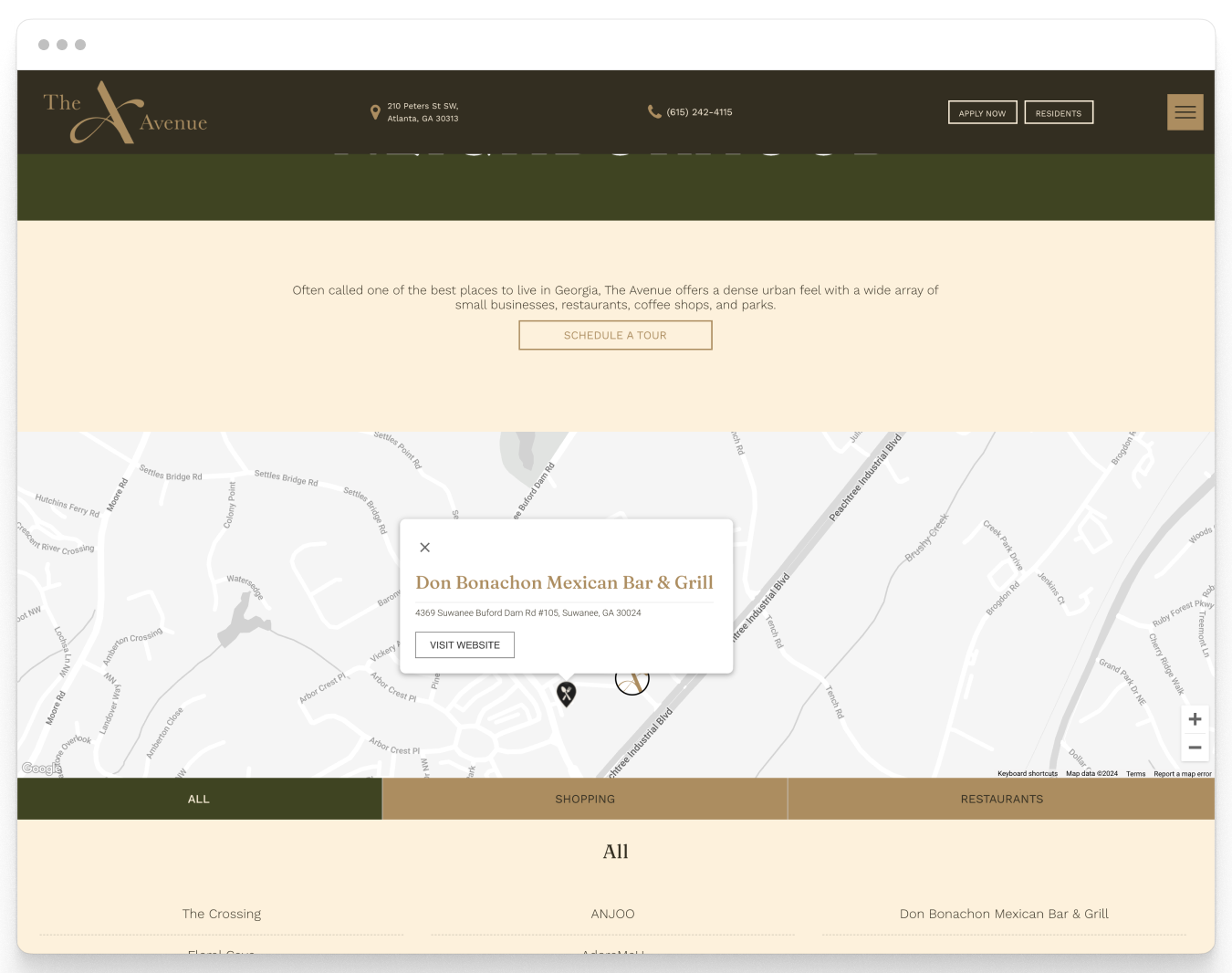
Task: Click the RESIDENTS button
Action: 1059,111
